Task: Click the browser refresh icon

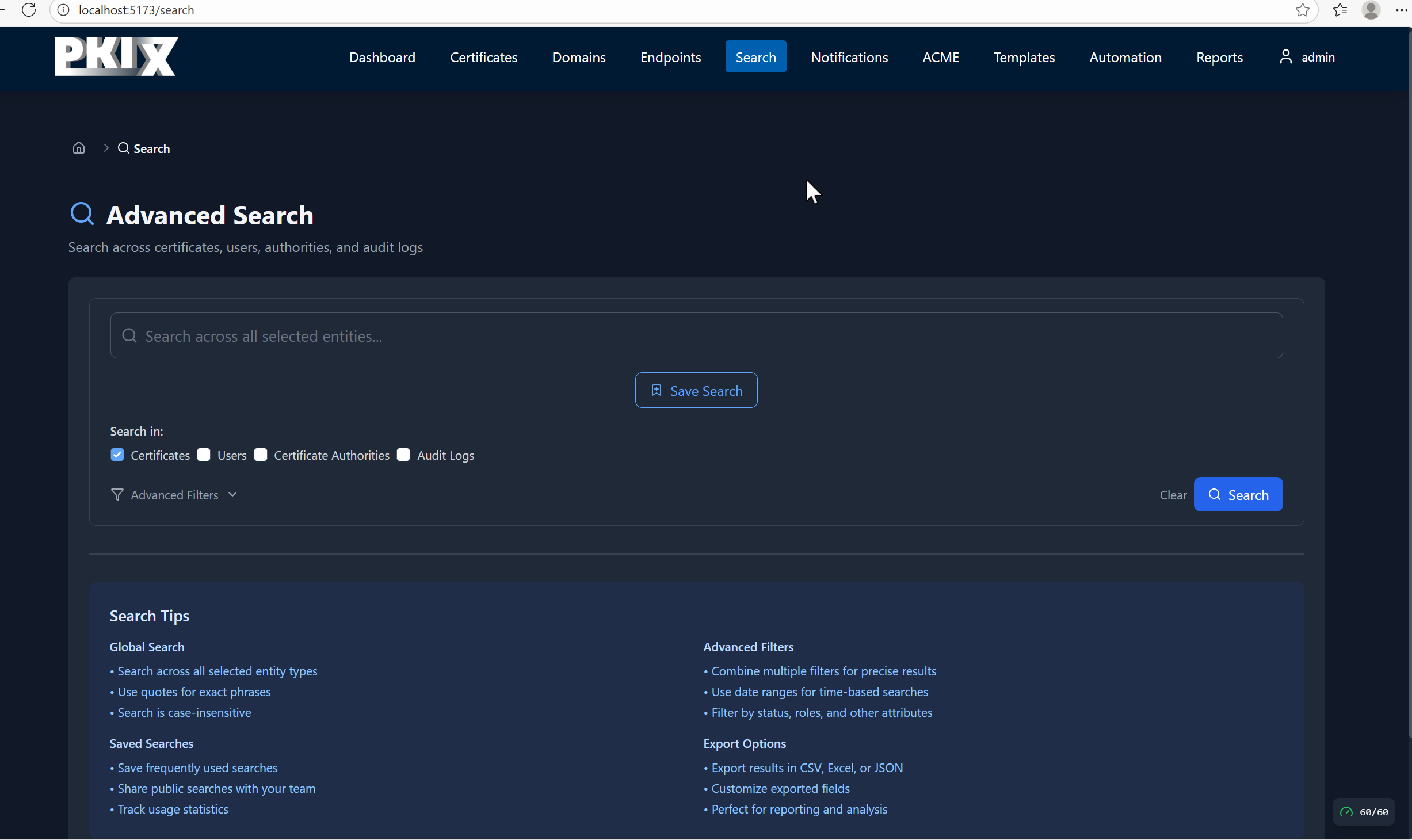Action: click(x=29, y=10)
